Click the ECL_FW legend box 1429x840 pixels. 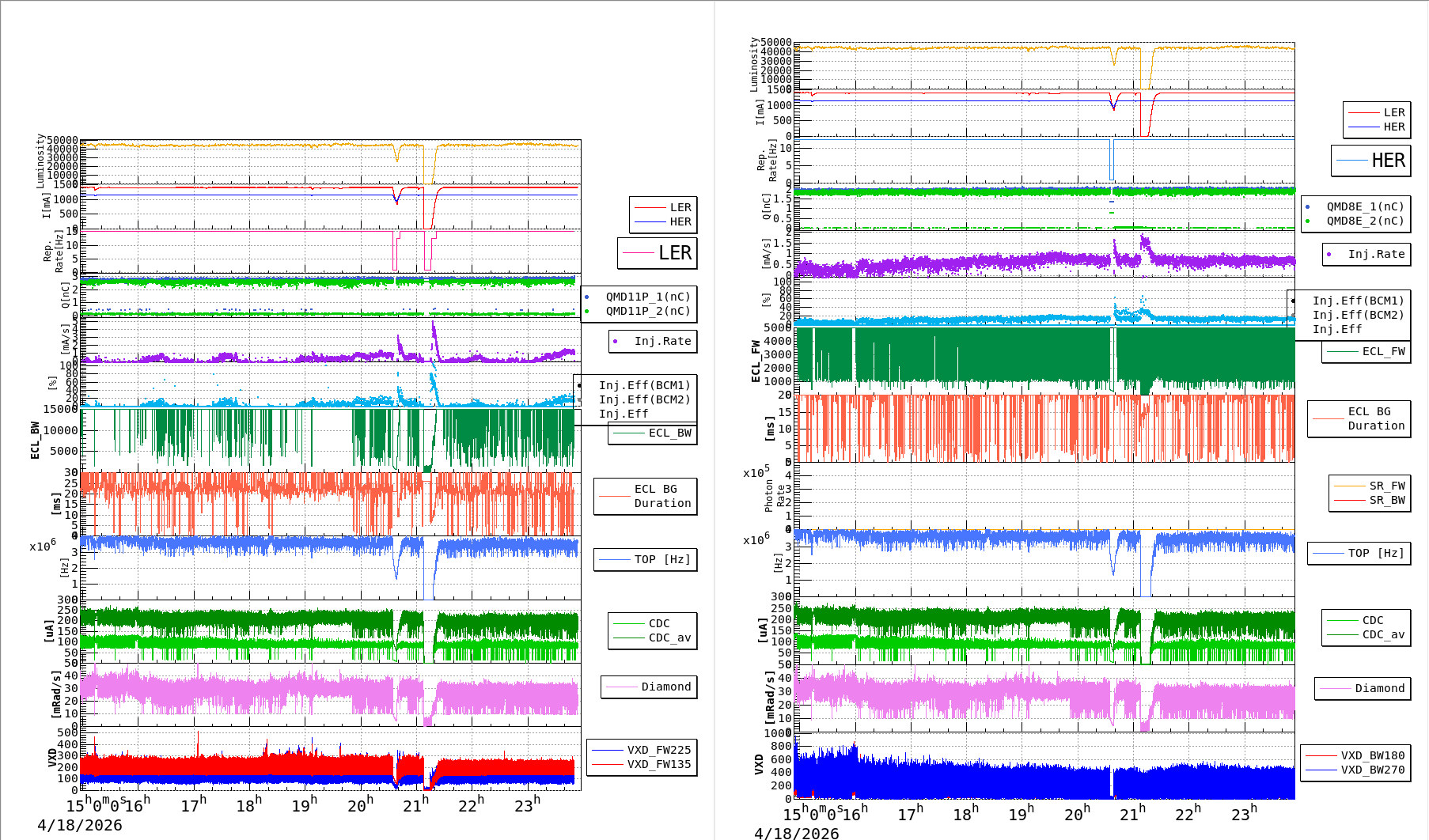tap(1366, 352)
